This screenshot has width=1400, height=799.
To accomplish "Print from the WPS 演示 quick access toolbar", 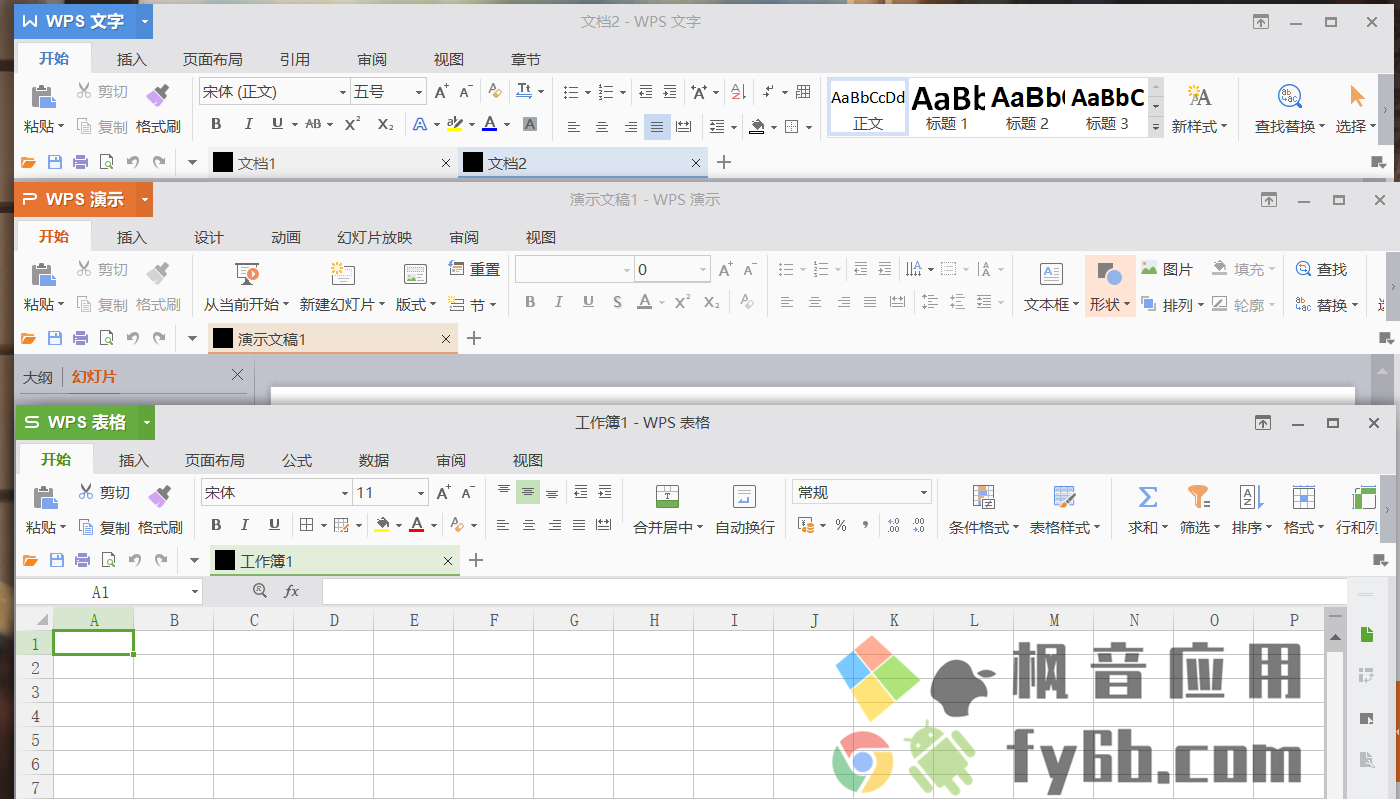I will point(81,338).
